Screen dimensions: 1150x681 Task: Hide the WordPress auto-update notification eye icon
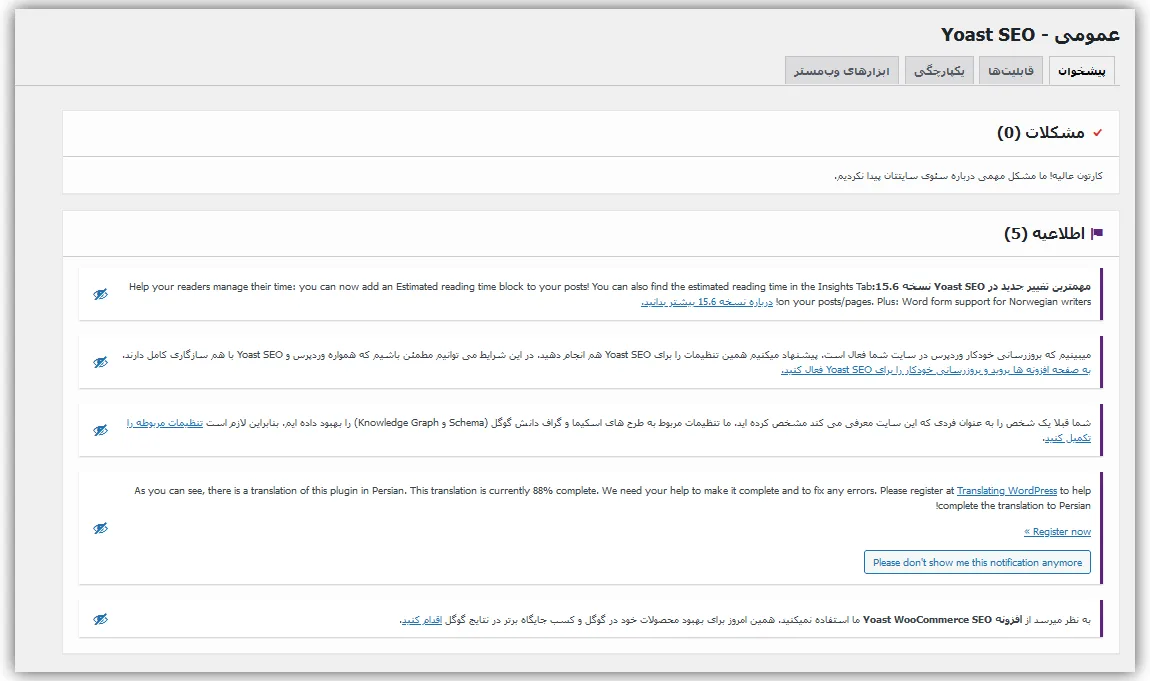coord(100,362)
